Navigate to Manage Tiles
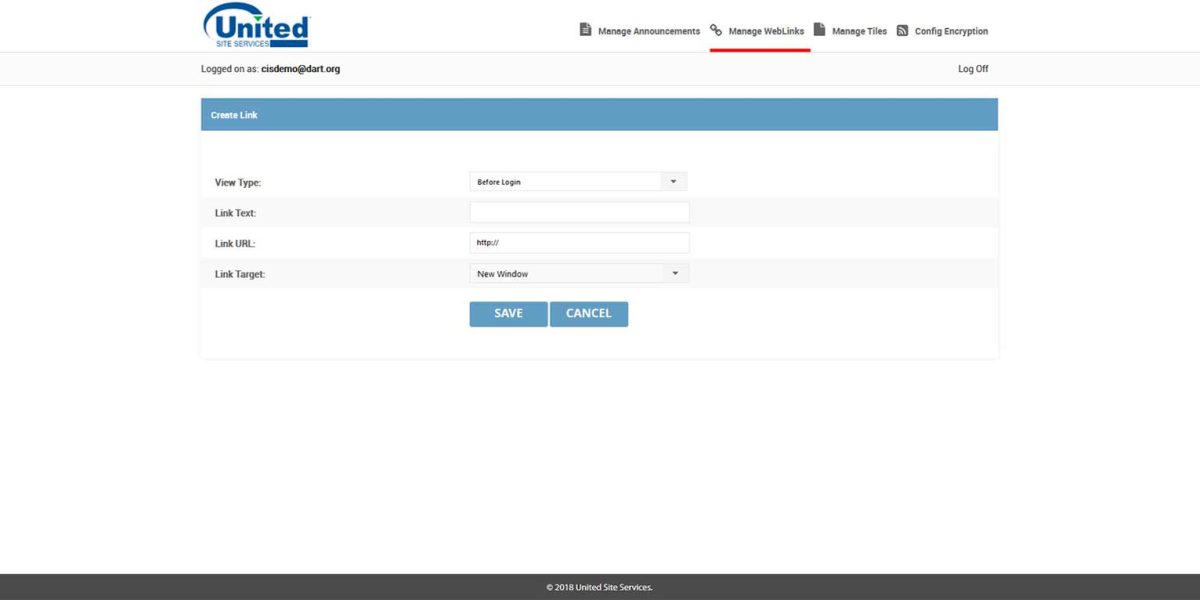Image resolution: width=1200 pixels, height=600 pixels. 858,31
